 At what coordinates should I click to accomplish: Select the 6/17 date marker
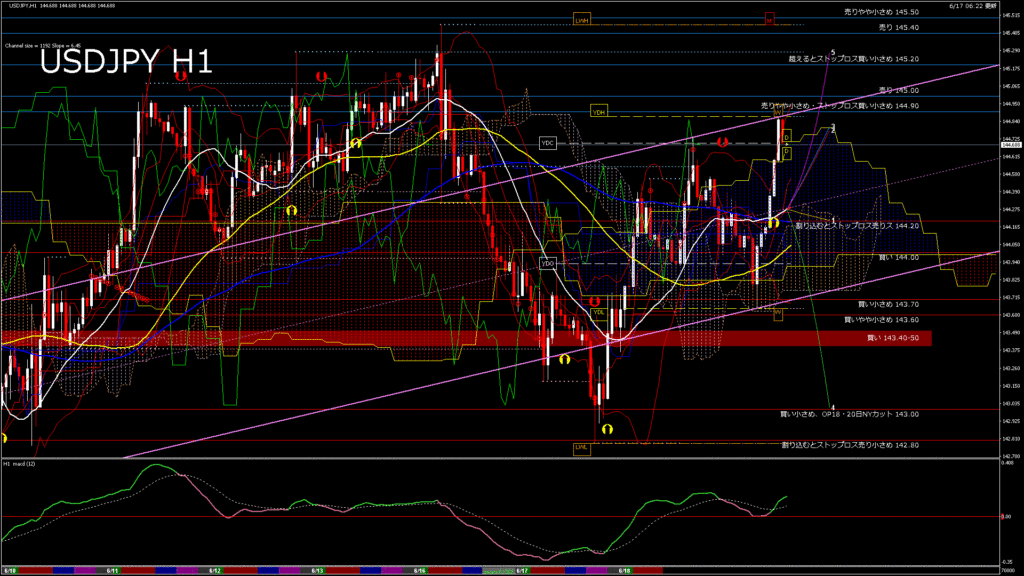[522, 571]
